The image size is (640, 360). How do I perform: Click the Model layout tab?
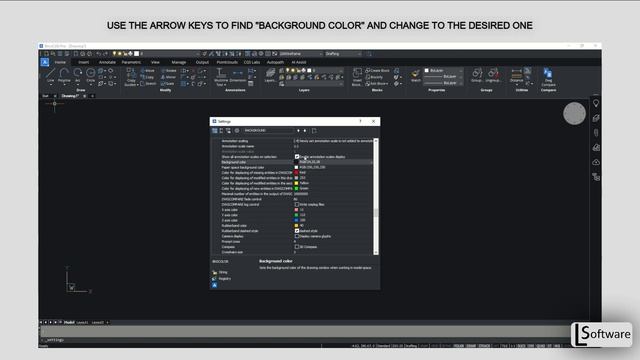[x=69, y=322]
